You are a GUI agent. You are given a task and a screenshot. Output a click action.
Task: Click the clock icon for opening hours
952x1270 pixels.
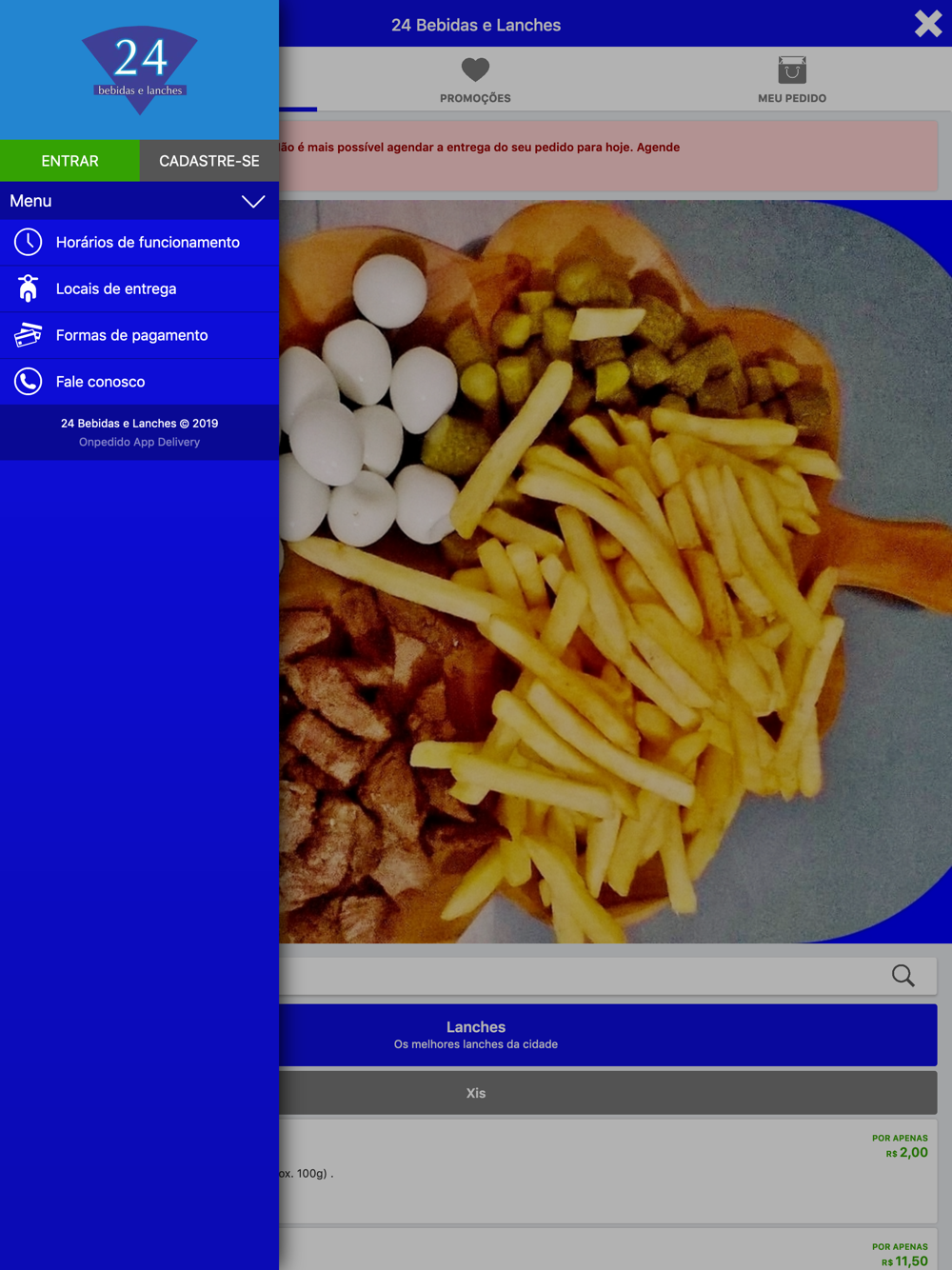[x=28, y=242]
